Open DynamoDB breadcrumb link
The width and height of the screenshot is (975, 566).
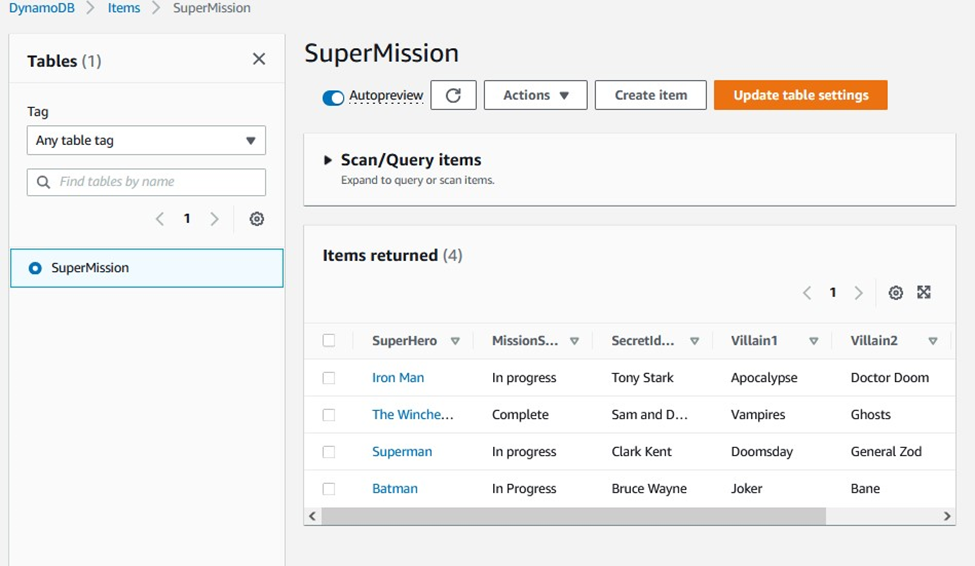42,8
